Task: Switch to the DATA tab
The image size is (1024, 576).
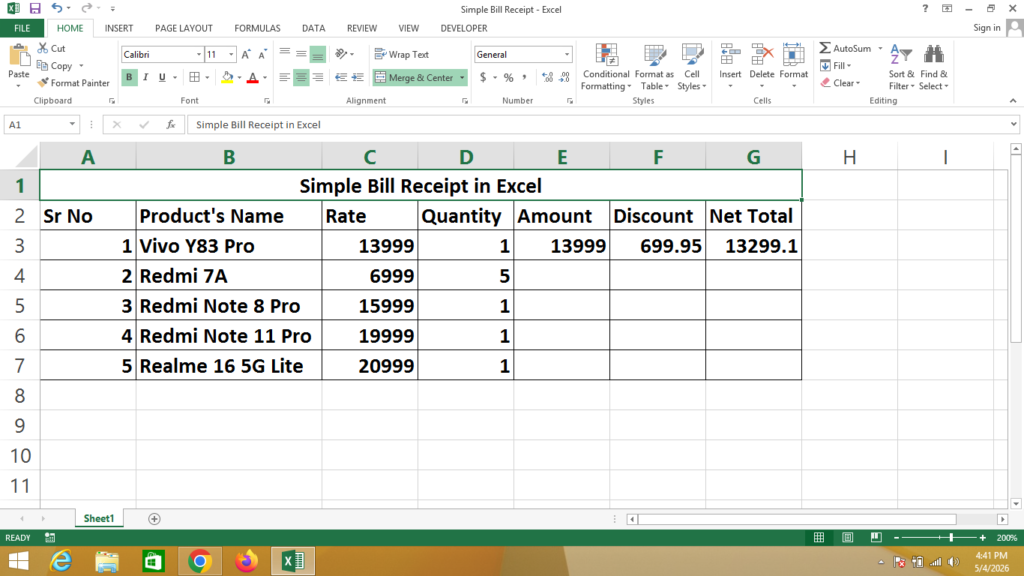Action: pyautogui.click(x=313, y=28)
